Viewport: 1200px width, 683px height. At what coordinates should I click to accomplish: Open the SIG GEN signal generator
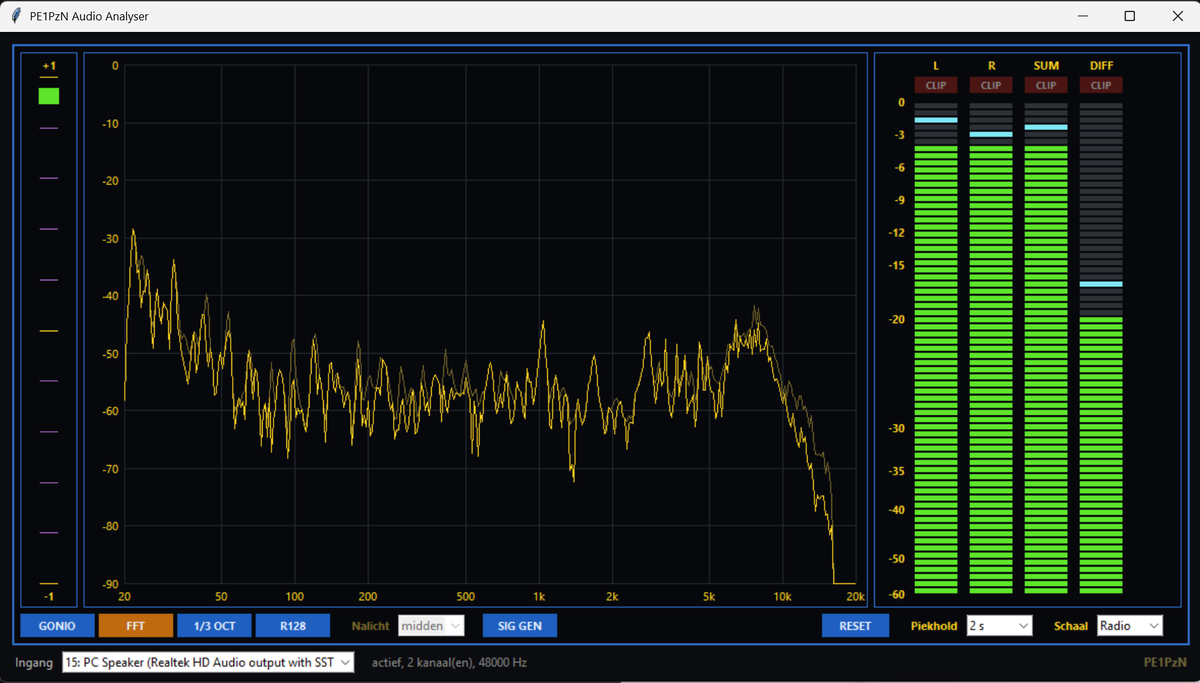[520, 625]
